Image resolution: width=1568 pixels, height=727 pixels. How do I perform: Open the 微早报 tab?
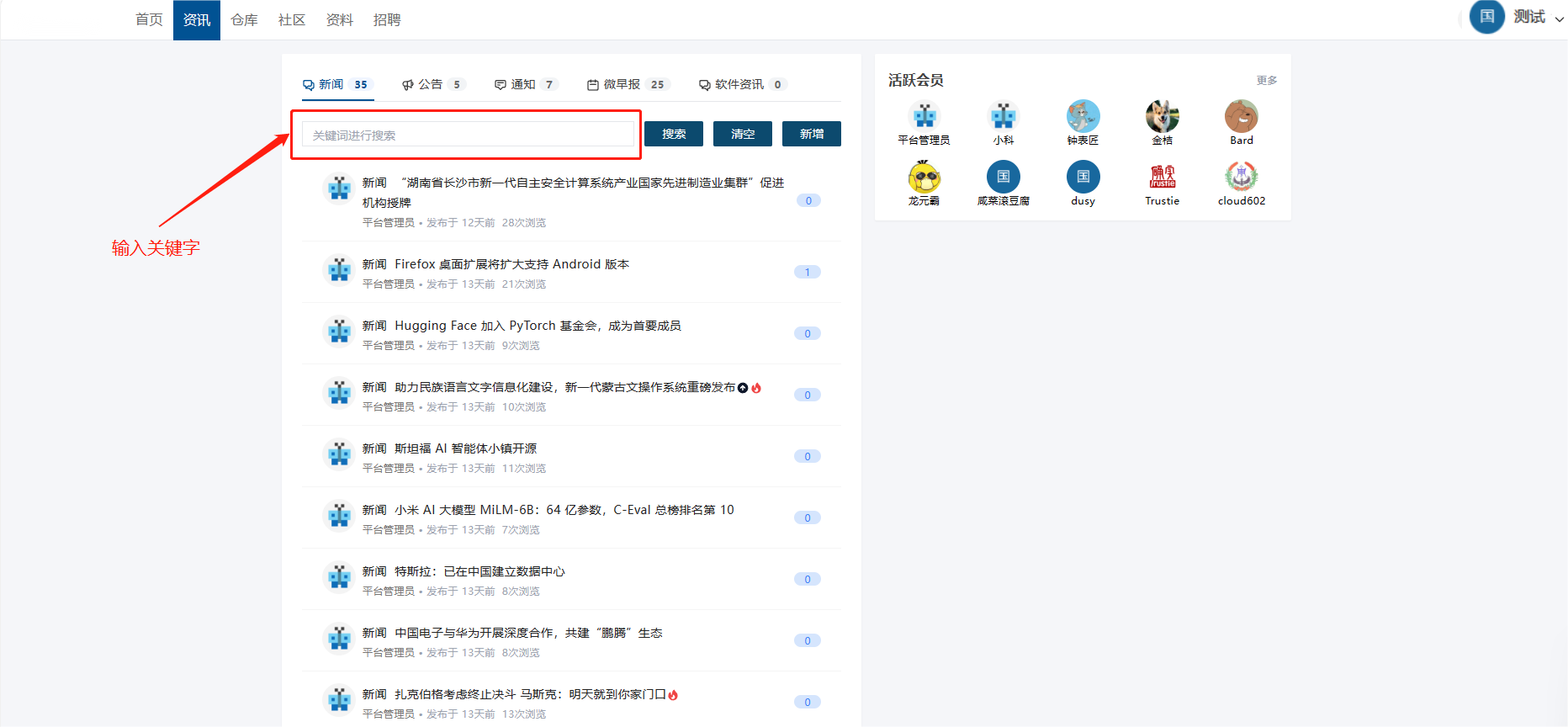tap(626, 84)
